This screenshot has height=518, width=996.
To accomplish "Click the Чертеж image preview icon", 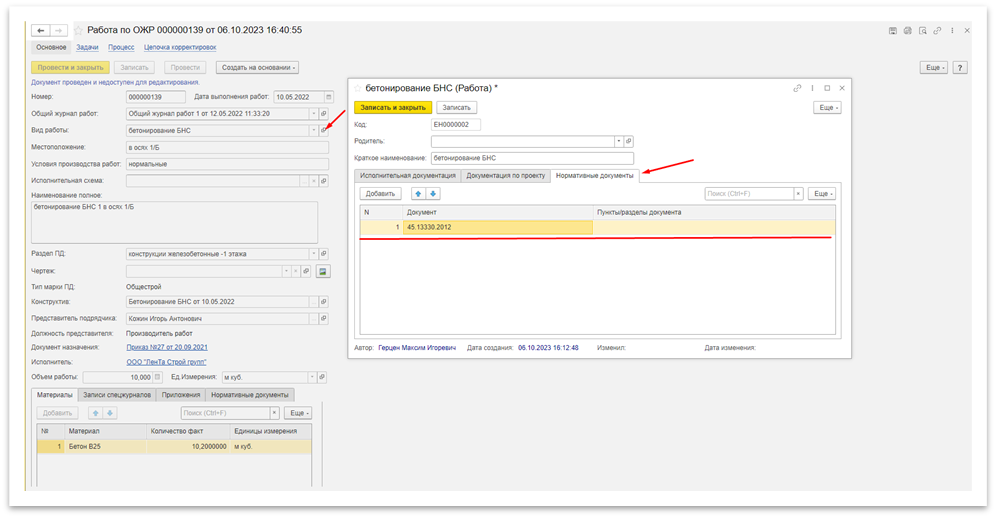I will (323, 271).
